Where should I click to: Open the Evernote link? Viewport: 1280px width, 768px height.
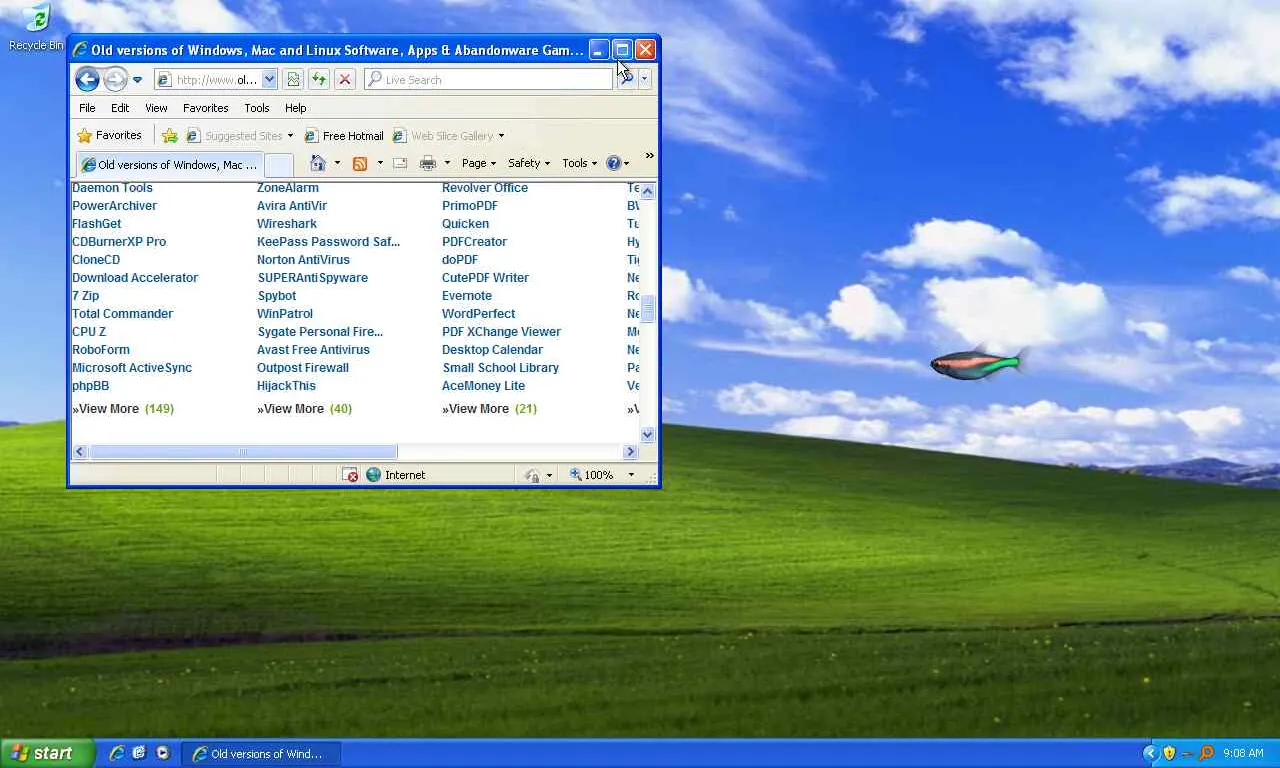click(x=467, y=296)
